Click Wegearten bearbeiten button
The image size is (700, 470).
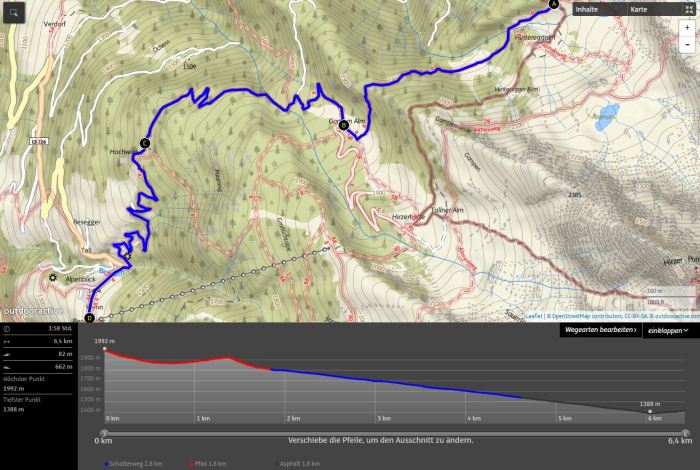(600, 330)
